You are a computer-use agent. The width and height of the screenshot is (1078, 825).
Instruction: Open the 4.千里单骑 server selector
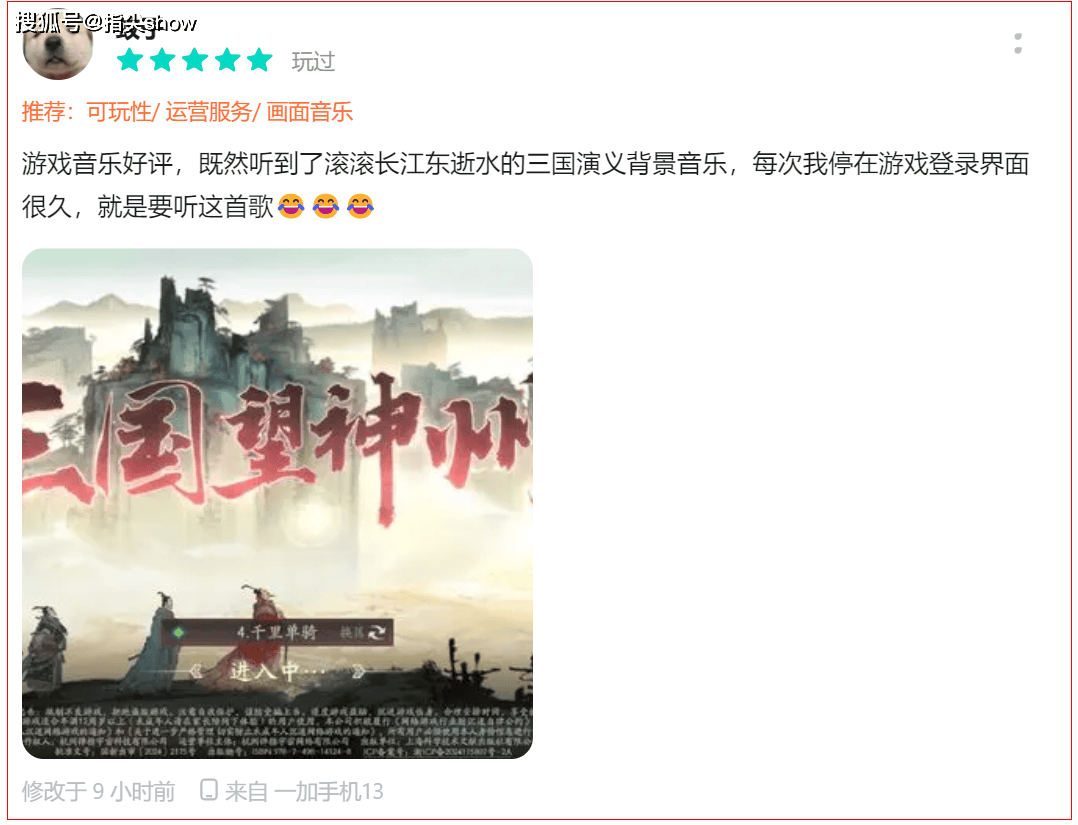(278, 632)
